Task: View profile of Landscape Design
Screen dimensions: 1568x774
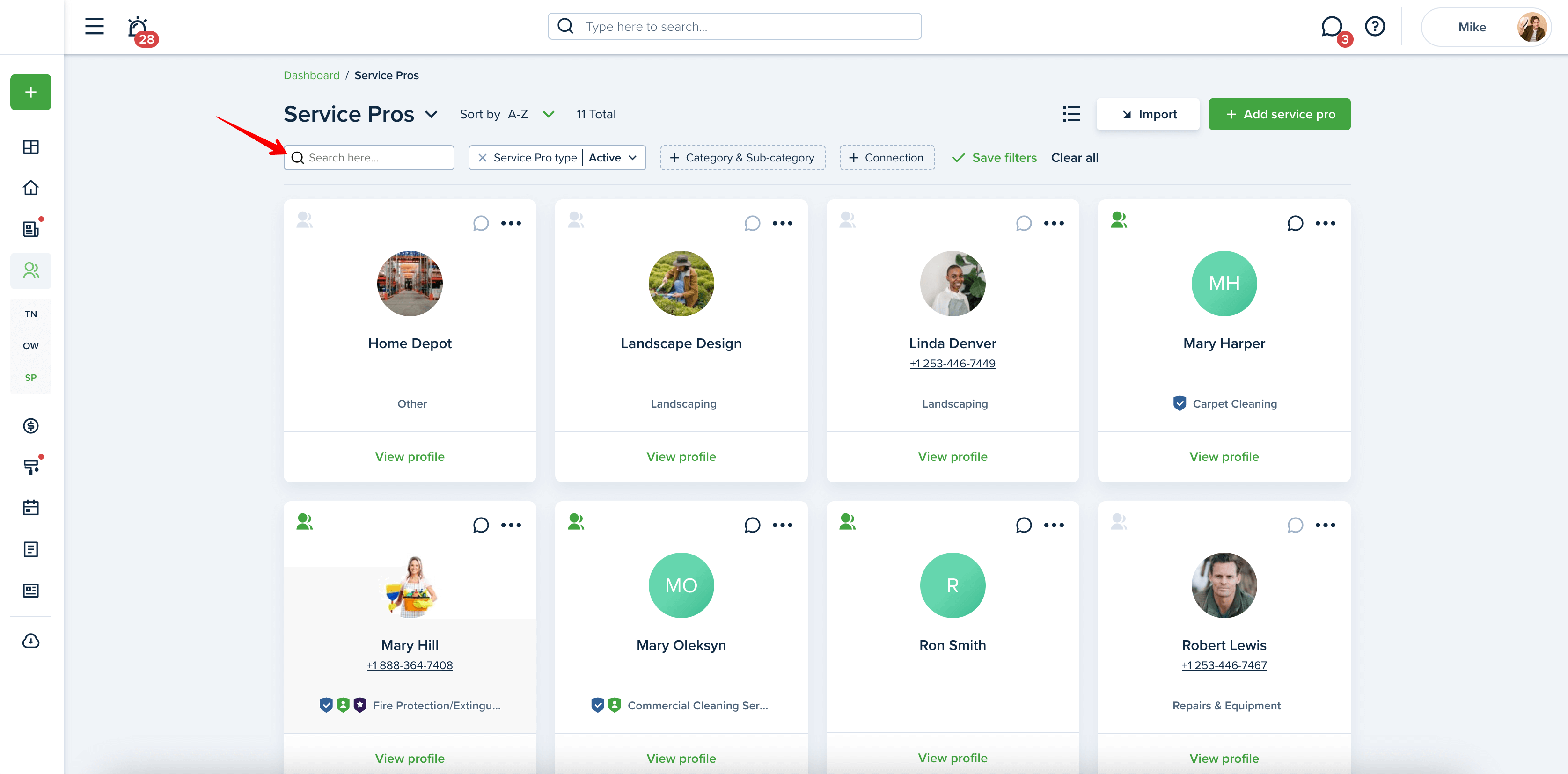Action: pos(681,456)
